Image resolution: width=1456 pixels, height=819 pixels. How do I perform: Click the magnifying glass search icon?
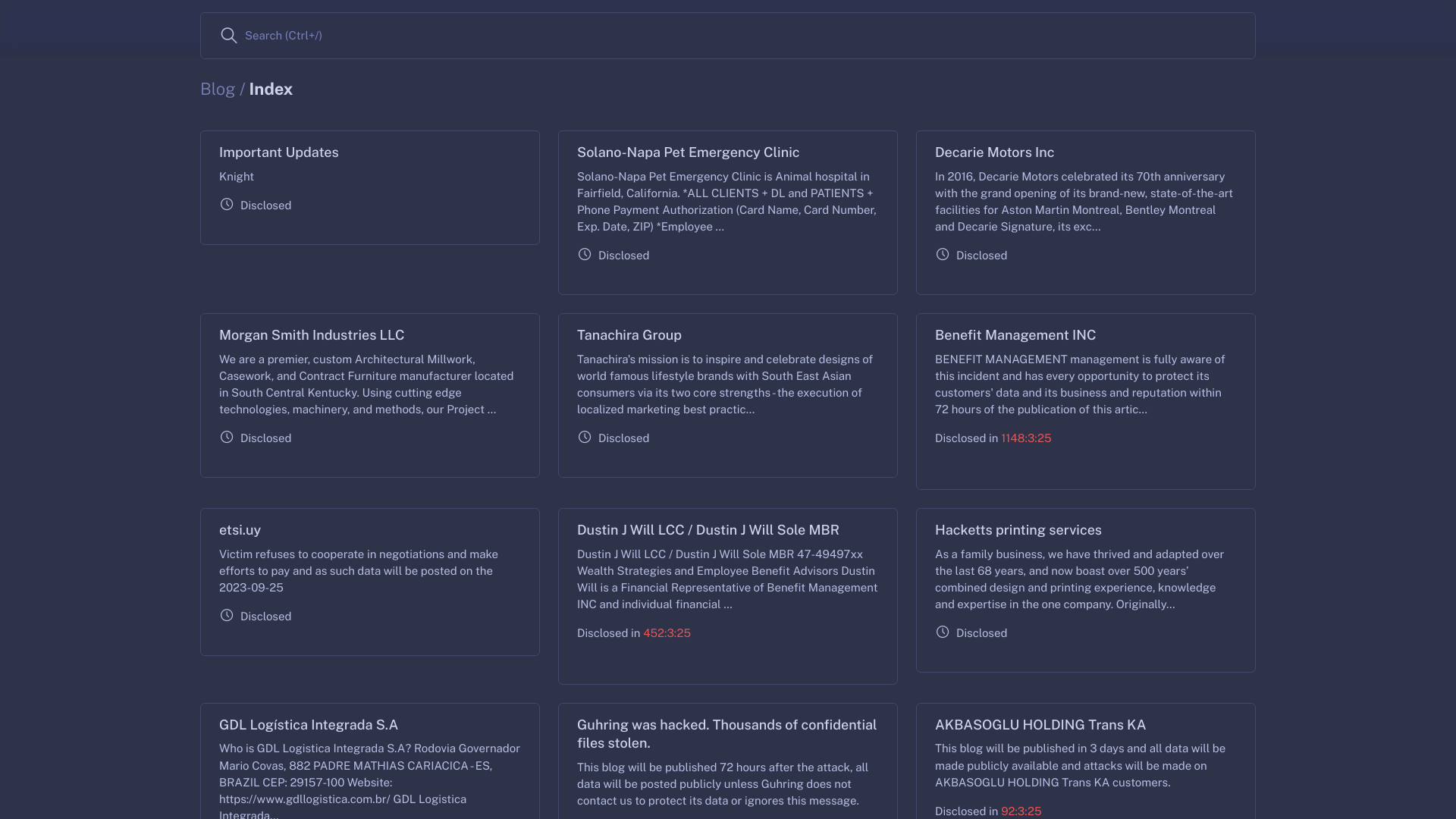click(228, 36)
